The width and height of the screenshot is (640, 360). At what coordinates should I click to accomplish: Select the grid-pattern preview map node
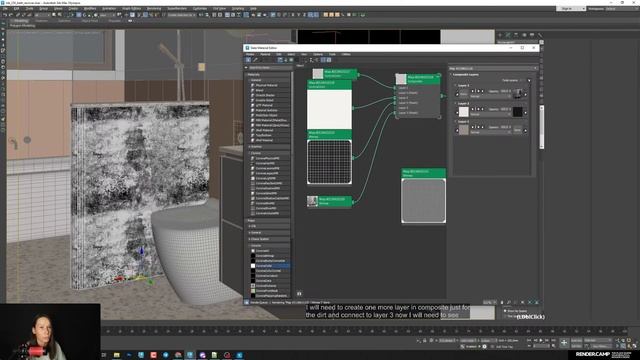point(329,157)
